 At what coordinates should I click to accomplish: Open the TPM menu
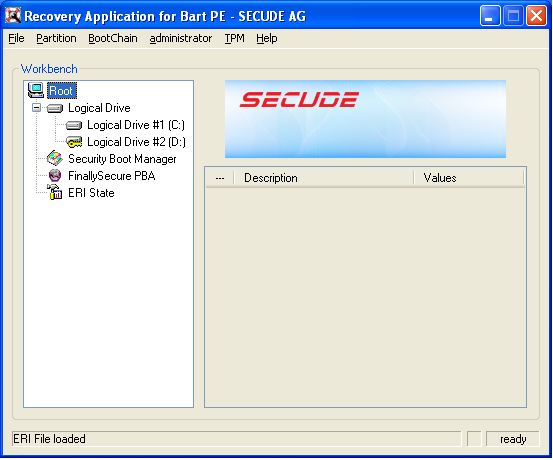click(235, 38)
